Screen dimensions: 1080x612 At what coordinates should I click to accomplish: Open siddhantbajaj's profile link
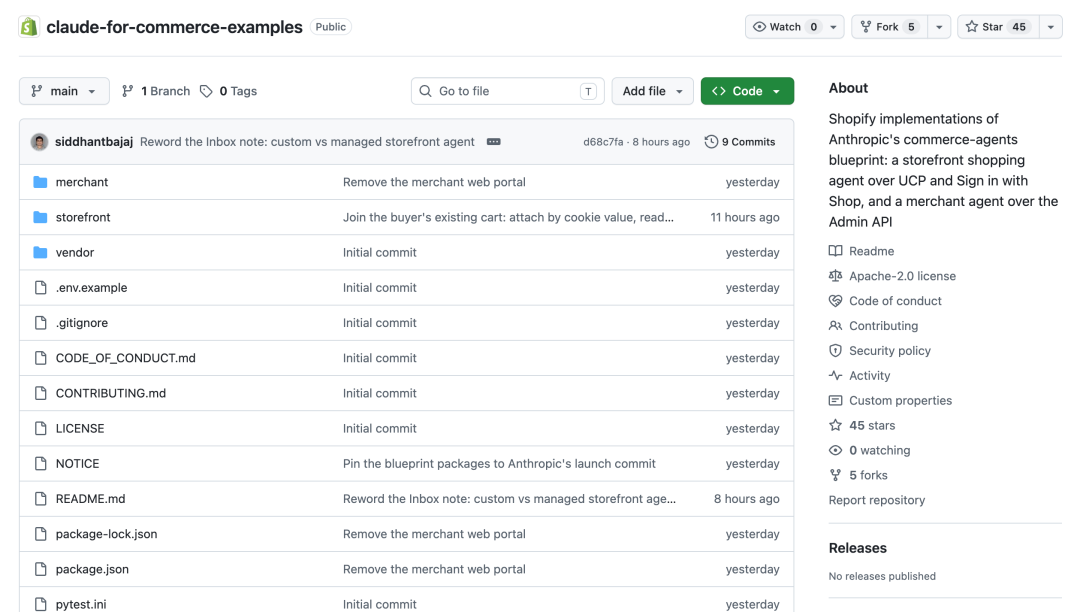point(94,141)
